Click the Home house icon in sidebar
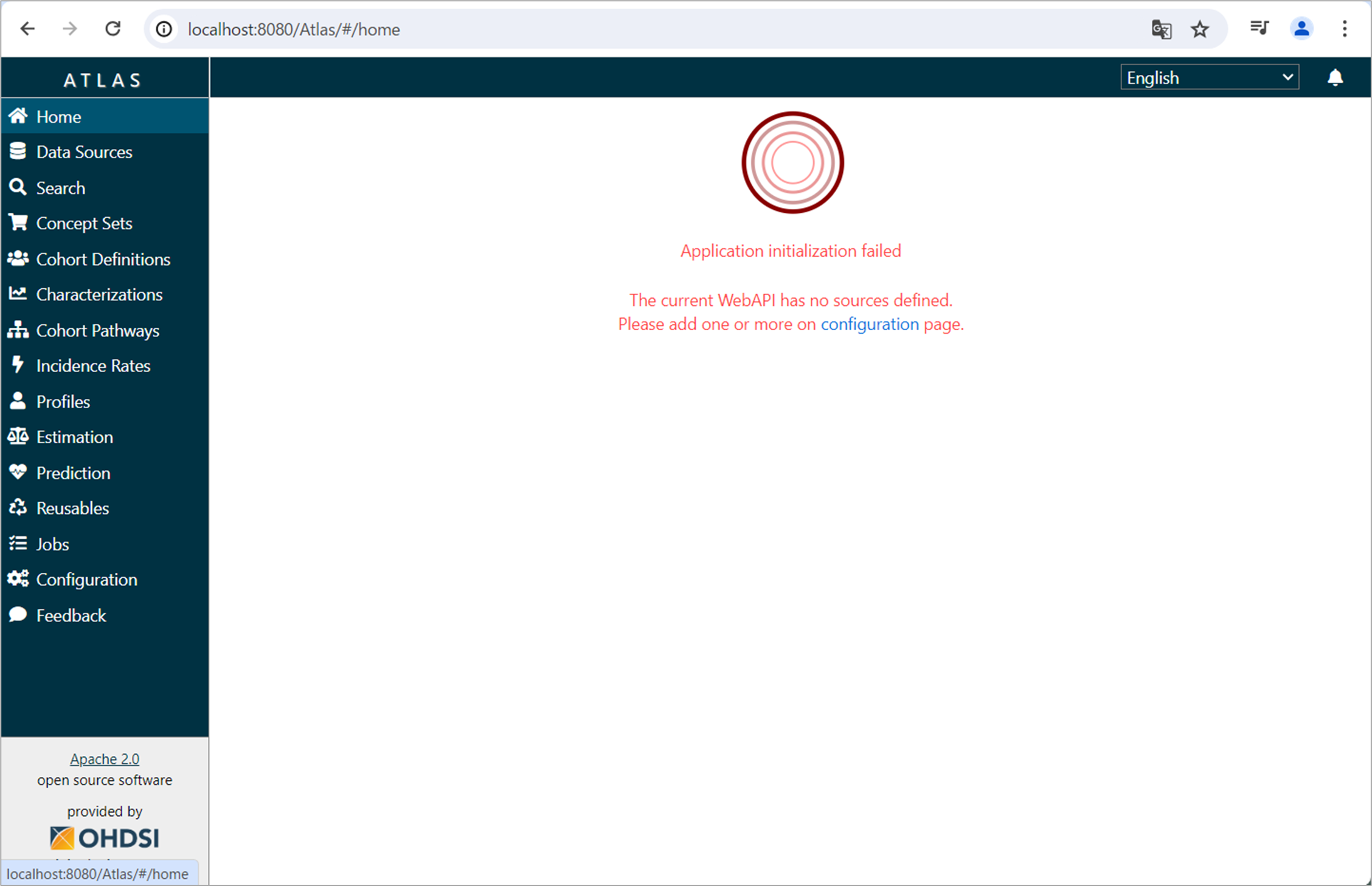1372x886 pixels. pos(18,116)
